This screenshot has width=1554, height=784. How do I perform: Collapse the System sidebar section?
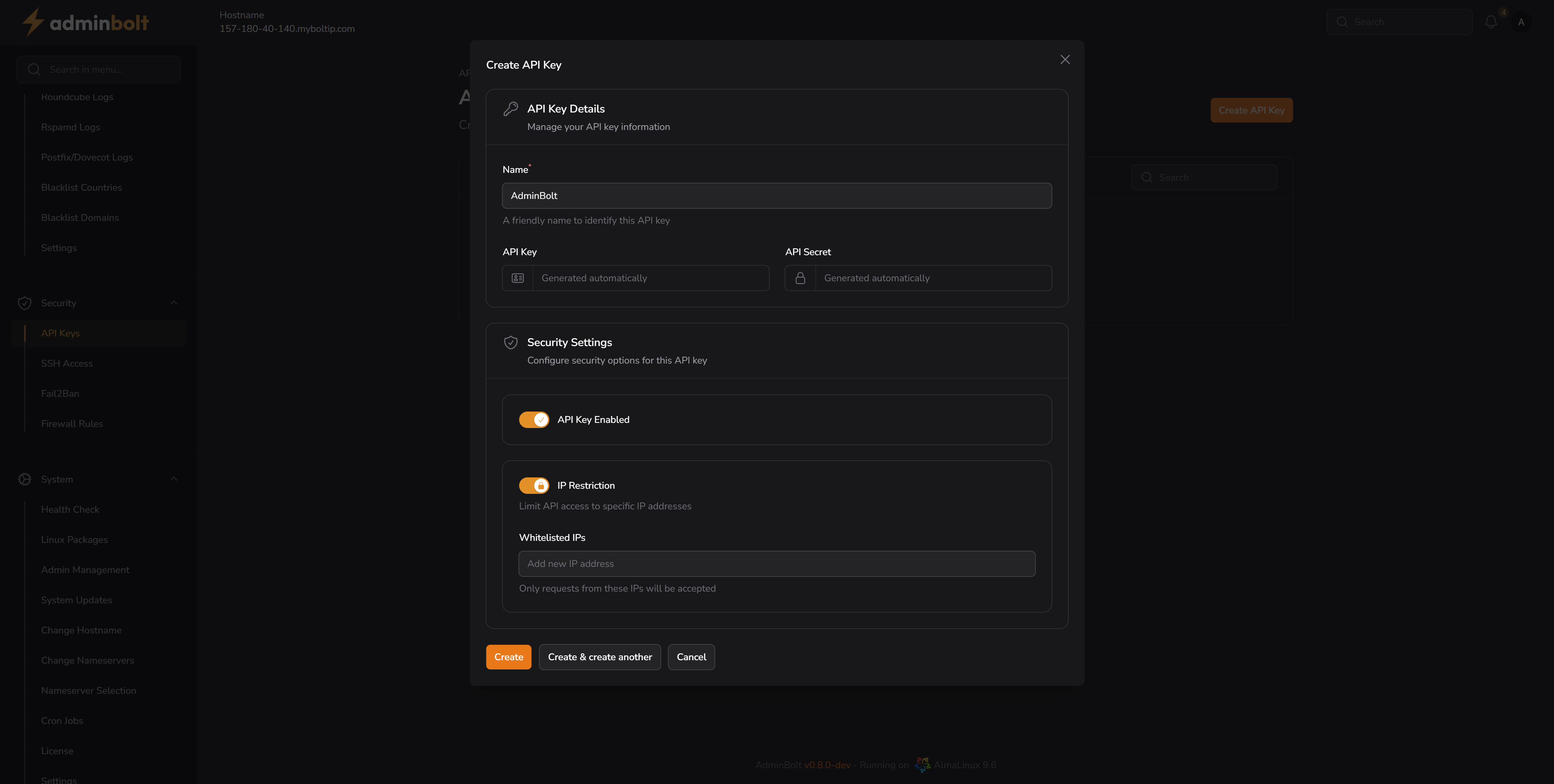click(x=174, y=479)
